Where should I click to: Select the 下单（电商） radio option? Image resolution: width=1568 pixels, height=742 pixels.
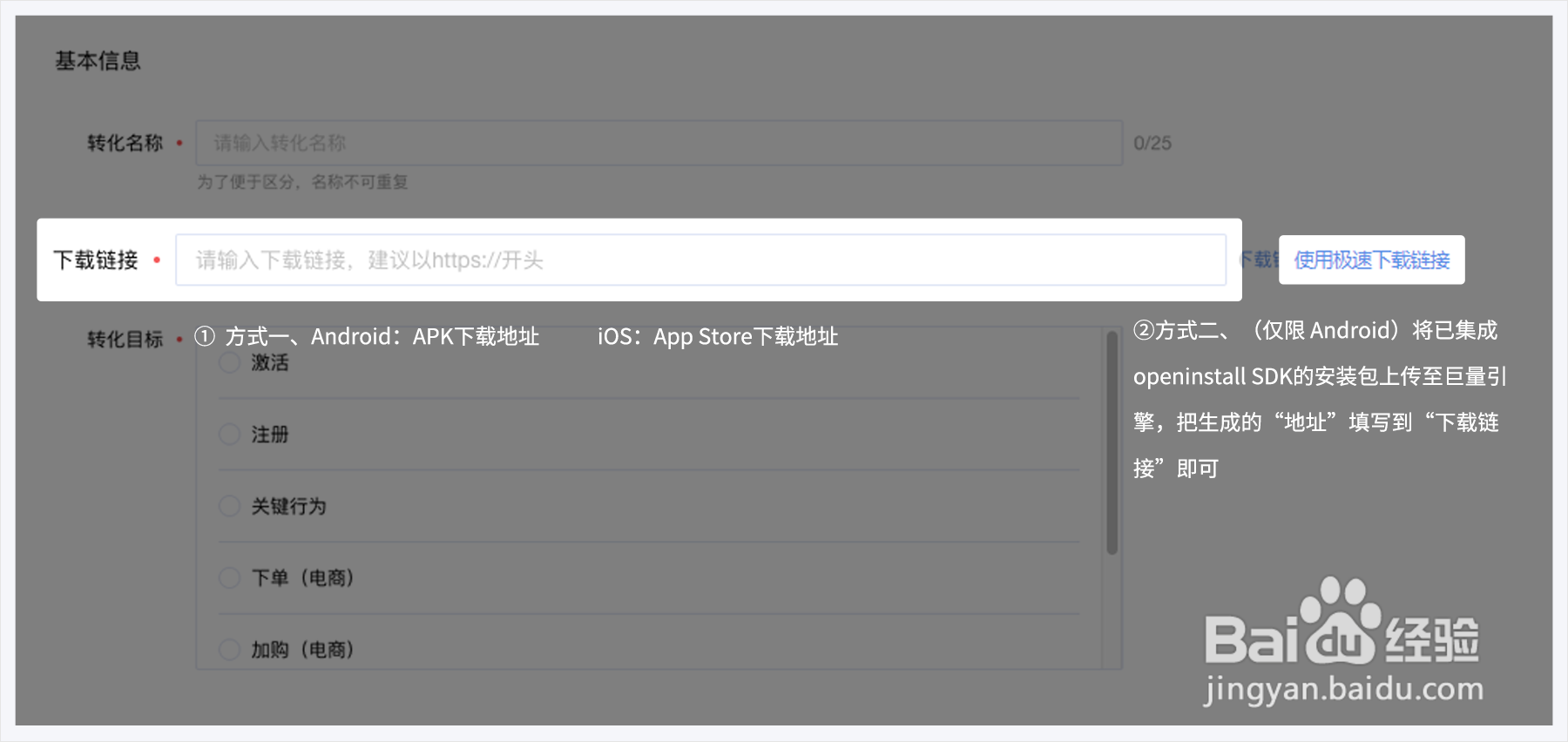click(230, 577)
